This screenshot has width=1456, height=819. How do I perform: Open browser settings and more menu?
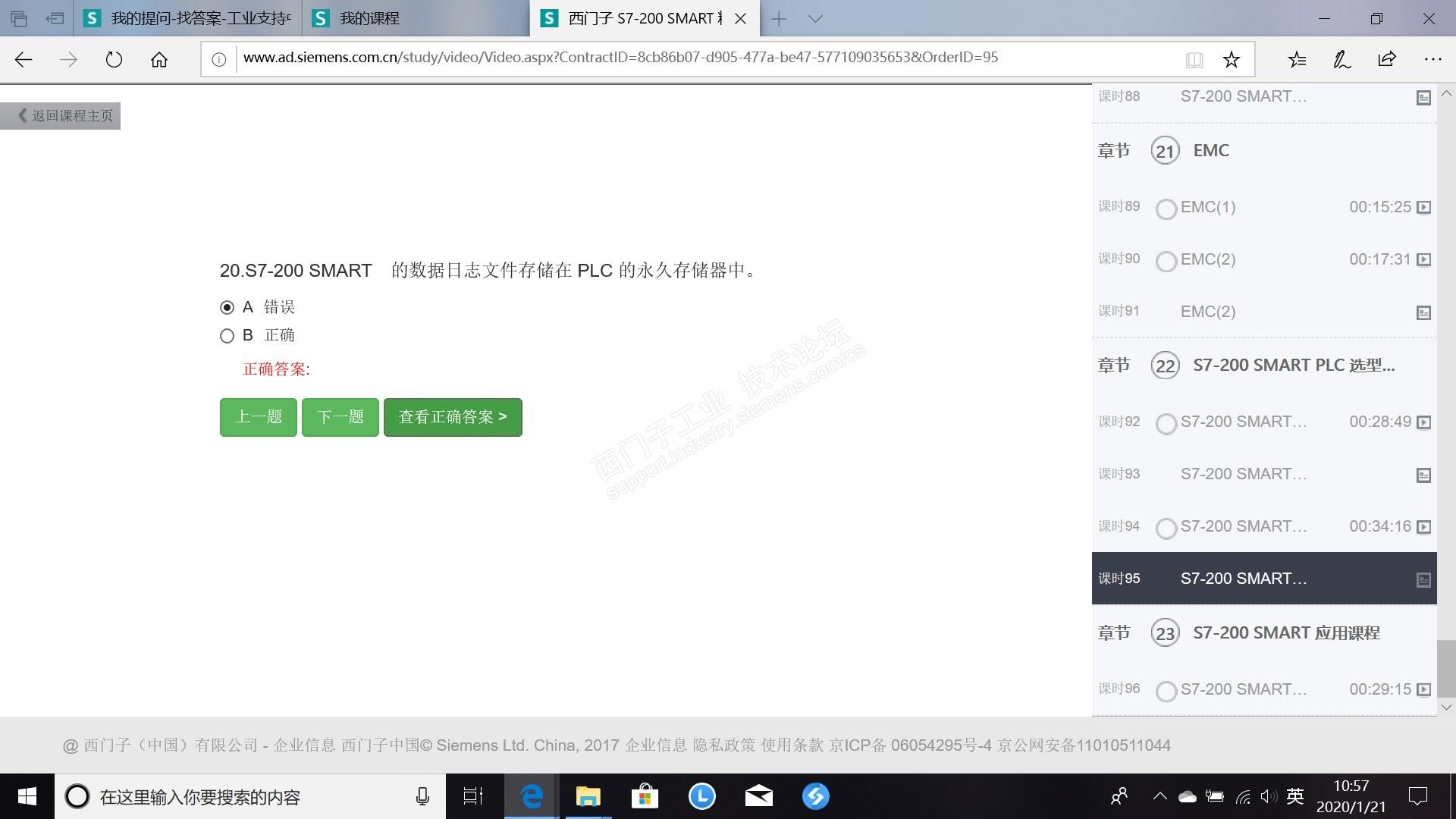coord(1432,59)
